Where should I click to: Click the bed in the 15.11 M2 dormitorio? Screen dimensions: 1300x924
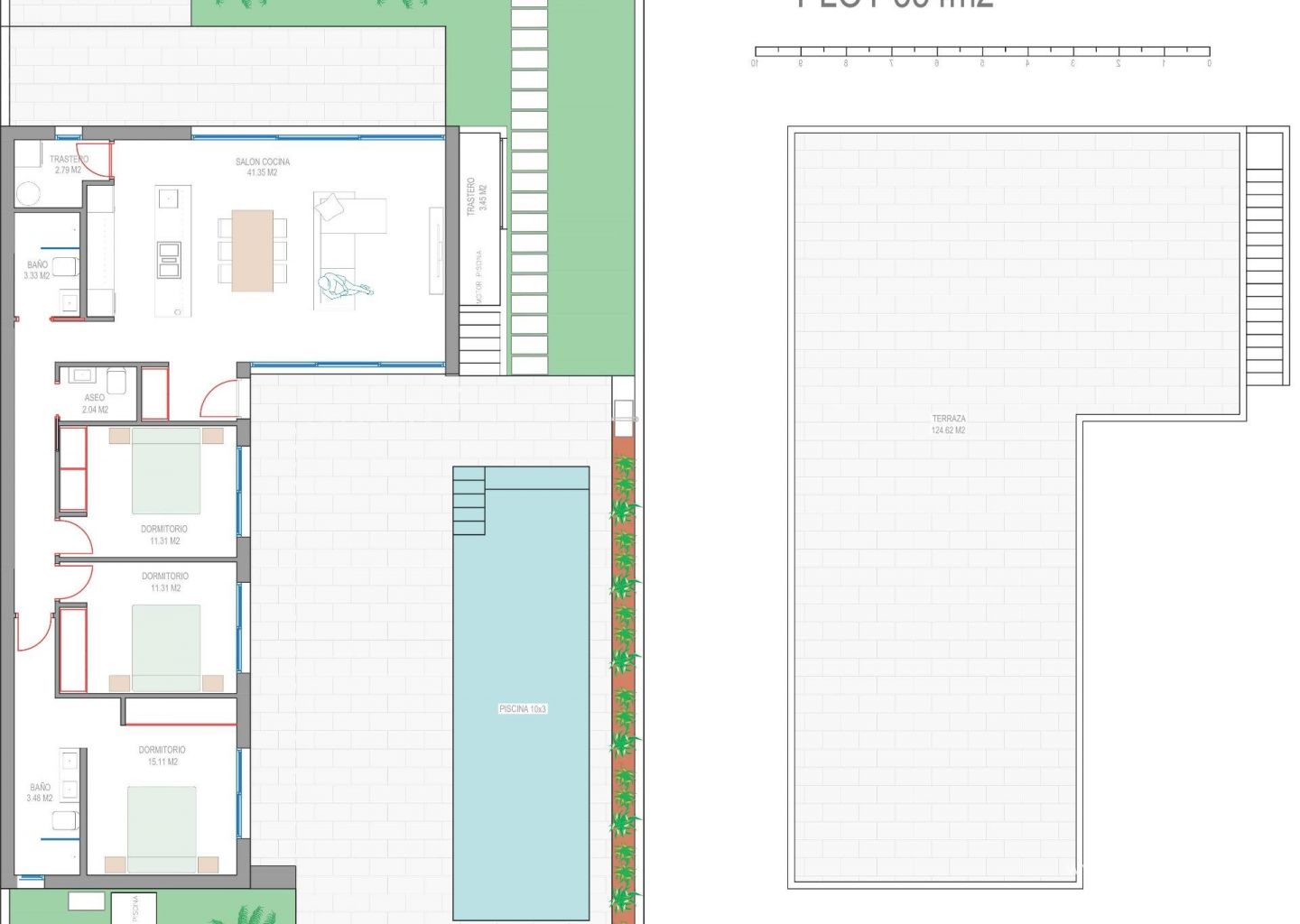coord(162,828)
